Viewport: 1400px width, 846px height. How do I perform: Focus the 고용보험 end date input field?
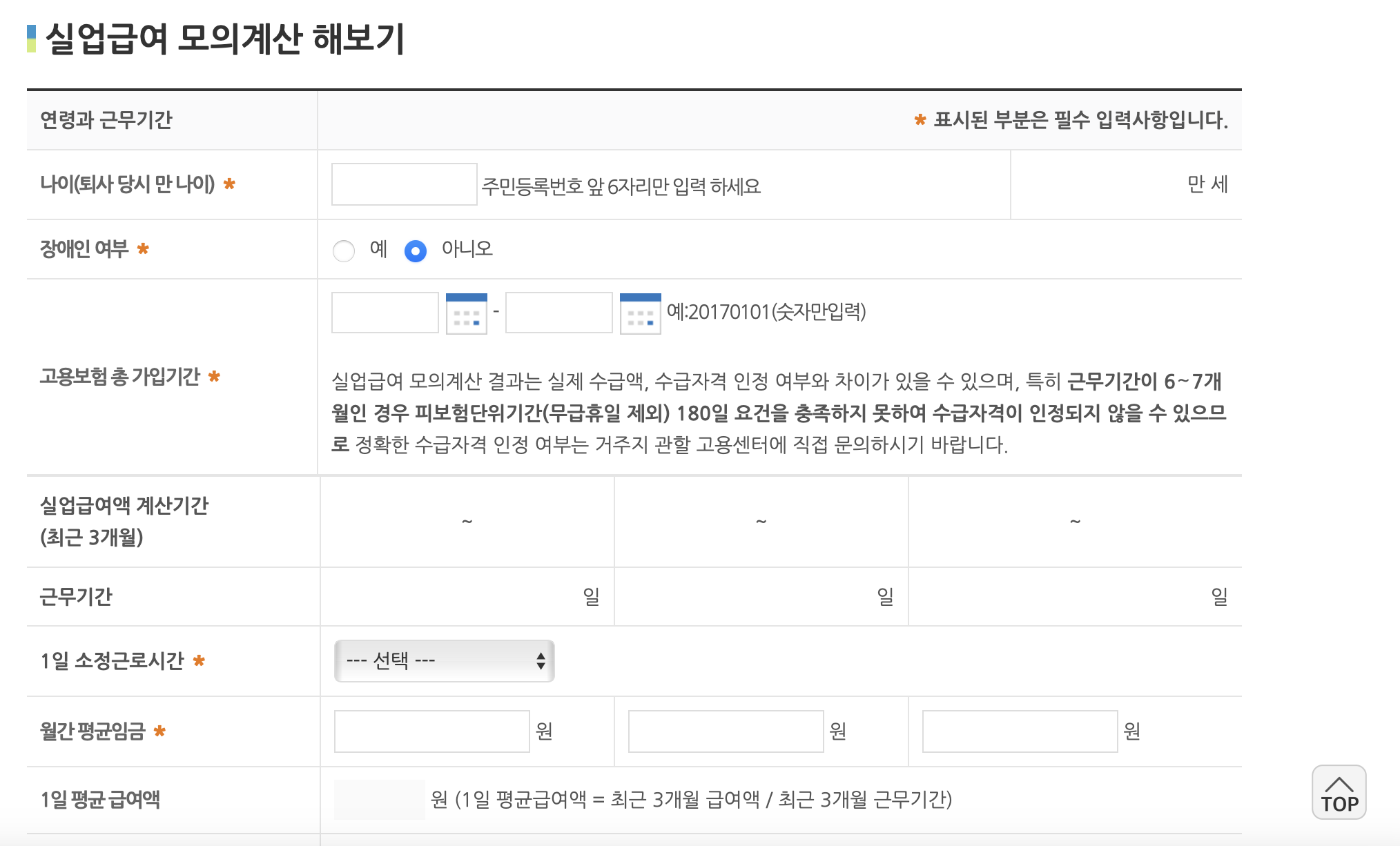[558, 313]
